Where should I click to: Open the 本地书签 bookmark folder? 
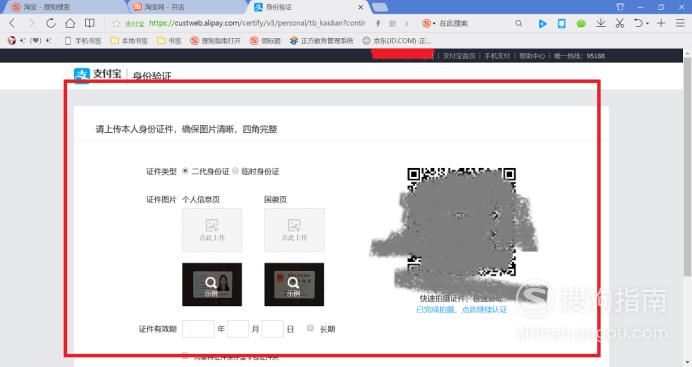[129, 41]
